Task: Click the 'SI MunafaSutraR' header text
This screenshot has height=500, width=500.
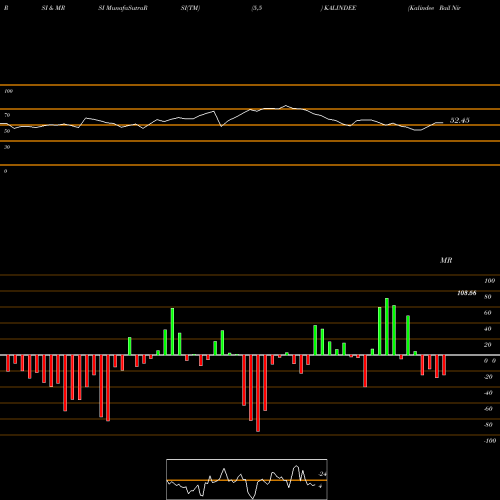Action: coord(123,8)
